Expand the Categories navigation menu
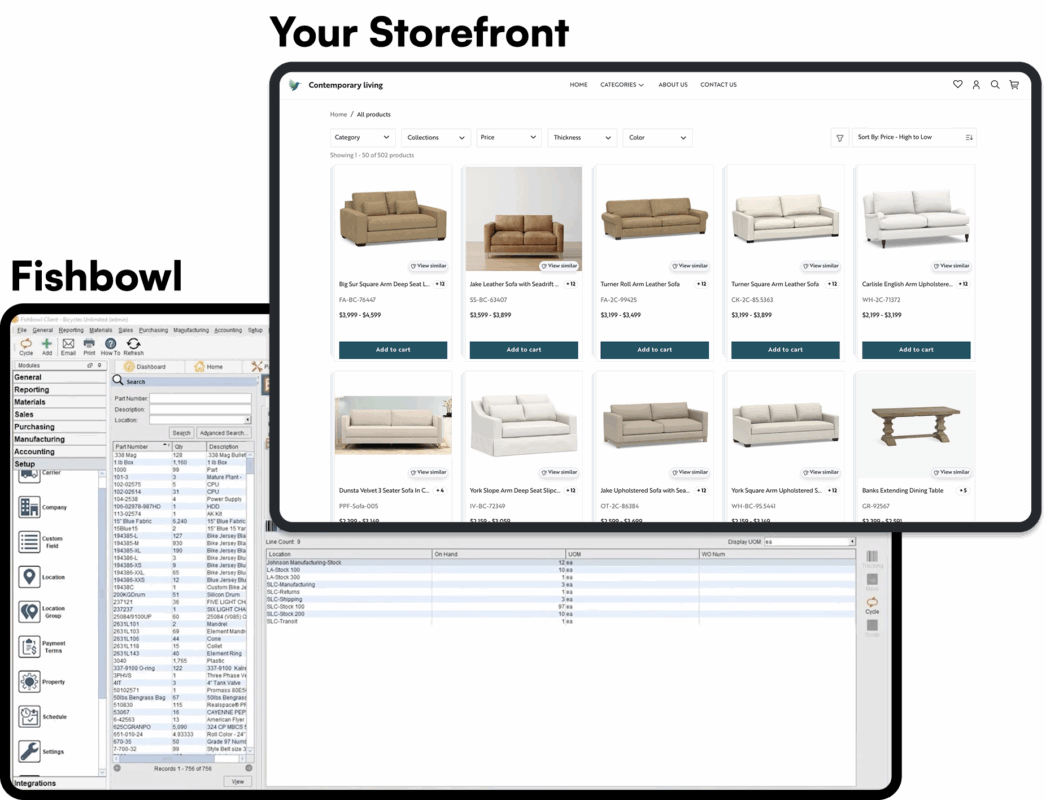 [x=621, y=85]
